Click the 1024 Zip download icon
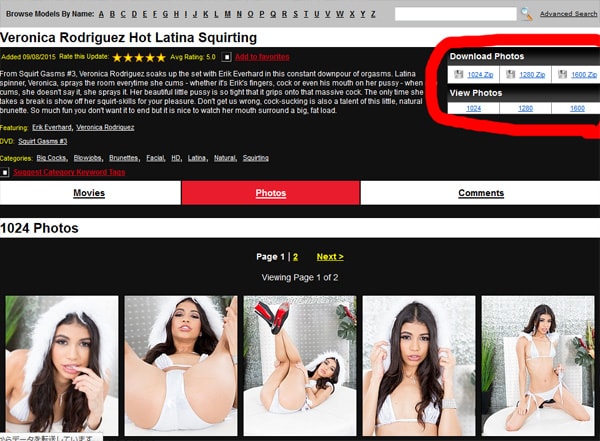The width and height of the screenshot is (600, 441). pos(459,74)
